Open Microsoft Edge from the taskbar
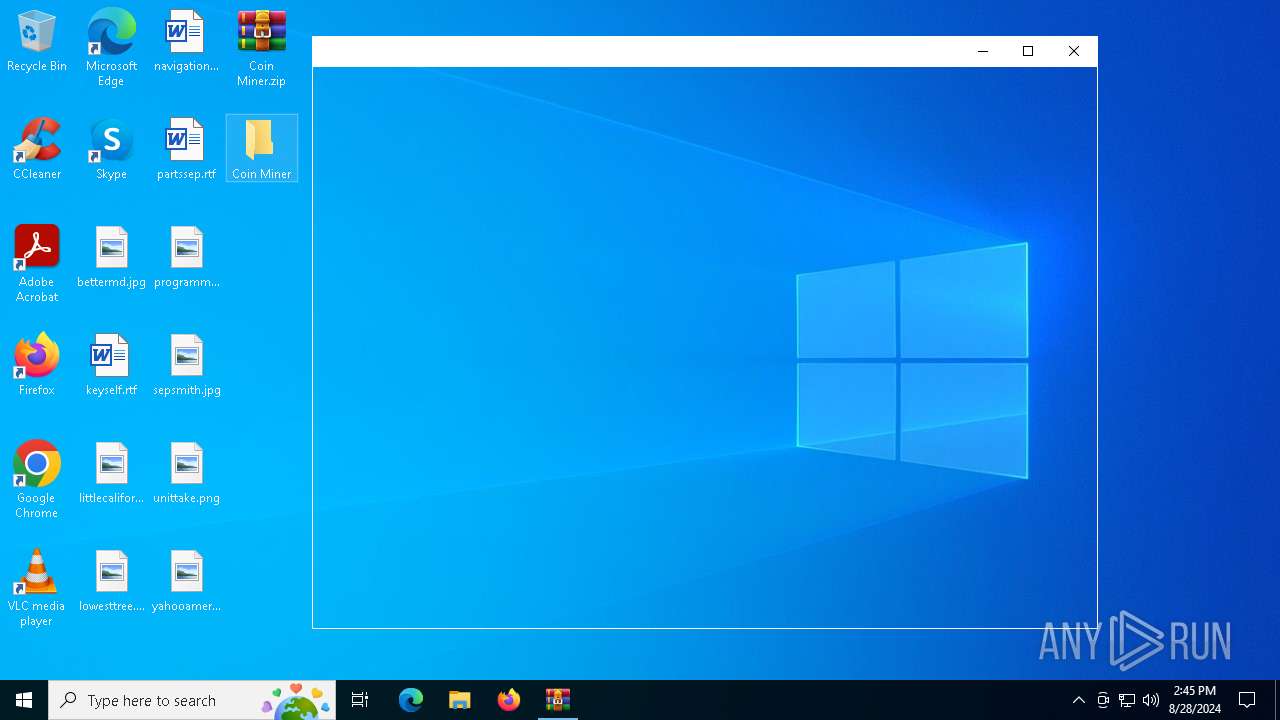The width and height of the screenshot is (1280, 720). point(411,700)
